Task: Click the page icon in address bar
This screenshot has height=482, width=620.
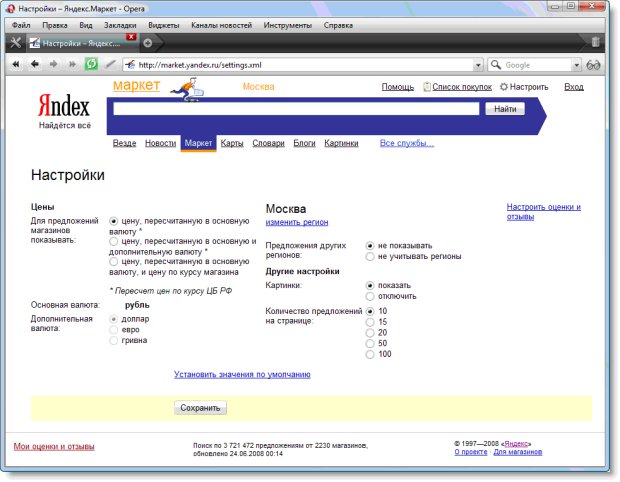Action: (x=130, y=64)
